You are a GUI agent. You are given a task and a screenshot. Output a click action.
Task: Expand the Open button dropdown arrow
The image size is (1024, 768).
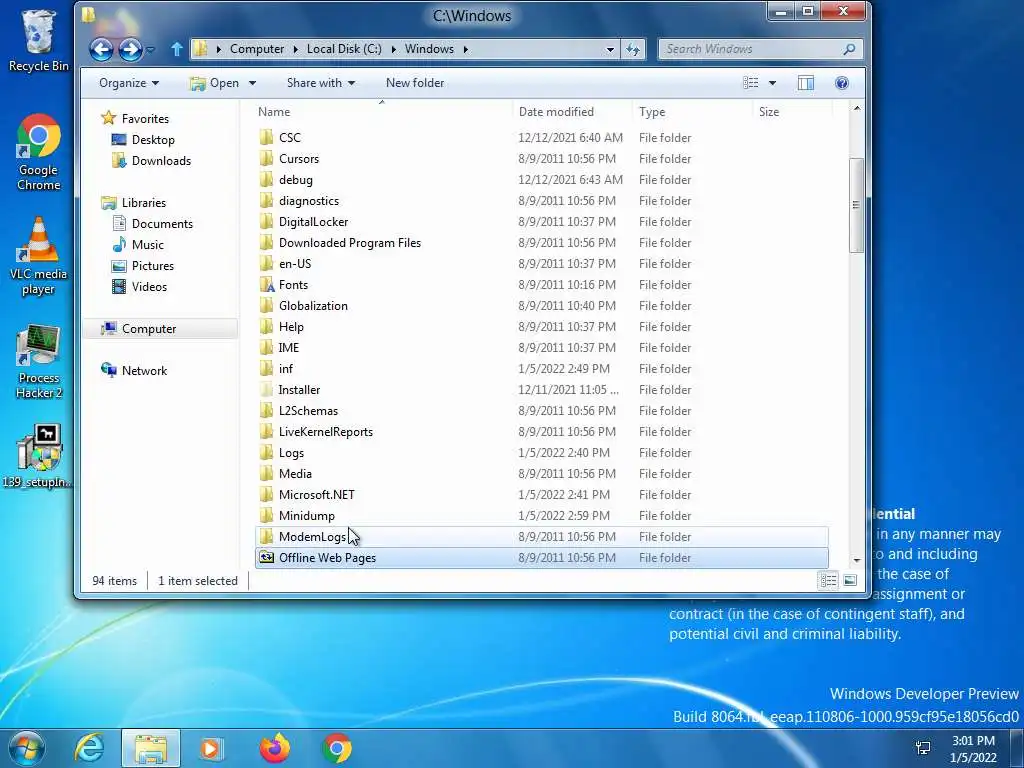tap(252, 83)
